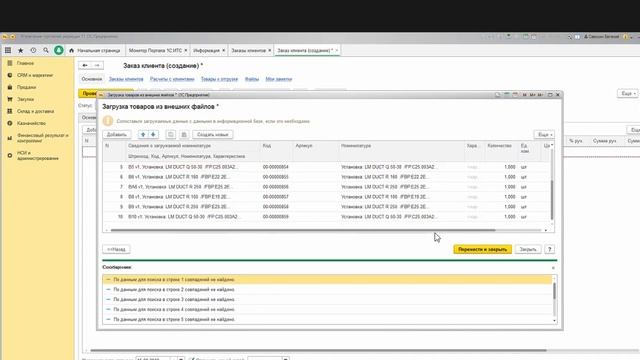
Task: Open the Файлы link
Action: tap(252, 79)
